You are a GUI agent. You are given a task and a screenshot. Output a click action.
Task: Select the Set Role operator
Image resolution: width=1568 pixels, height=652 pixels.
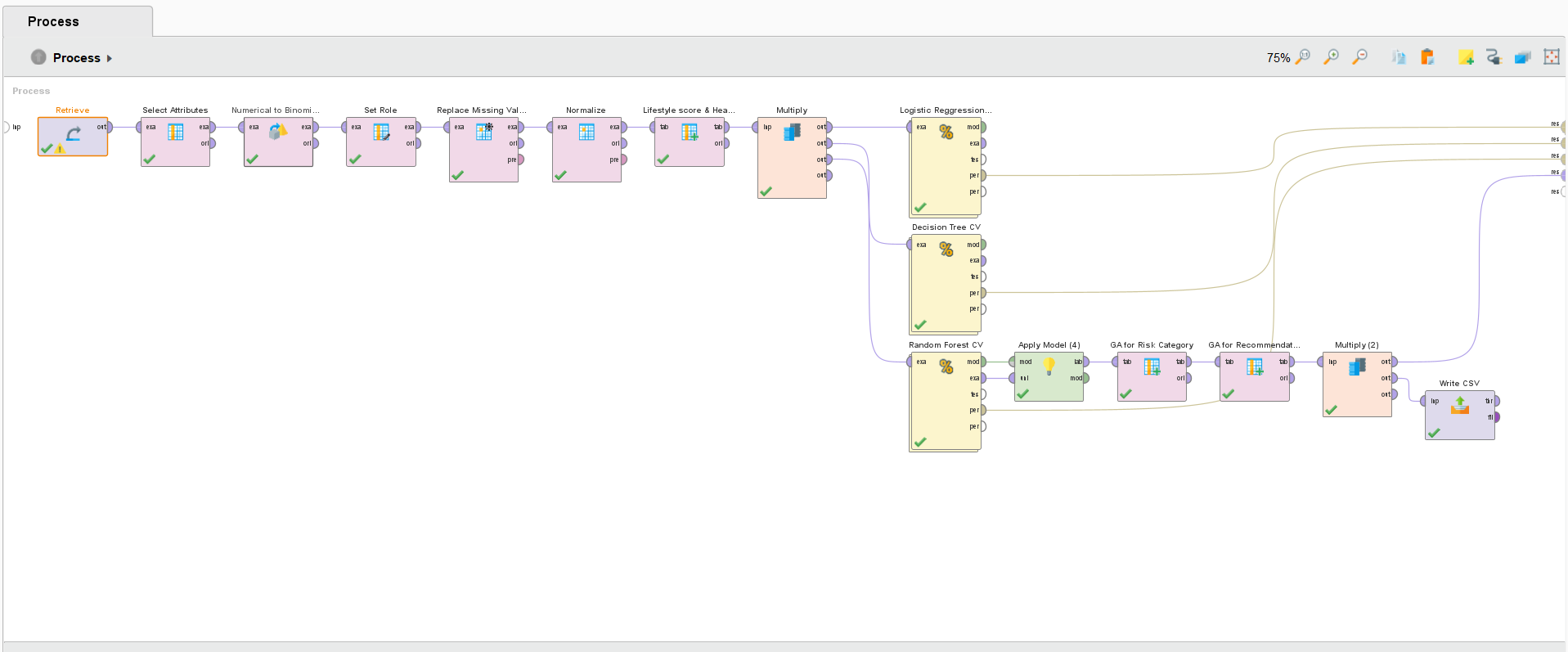381,142
